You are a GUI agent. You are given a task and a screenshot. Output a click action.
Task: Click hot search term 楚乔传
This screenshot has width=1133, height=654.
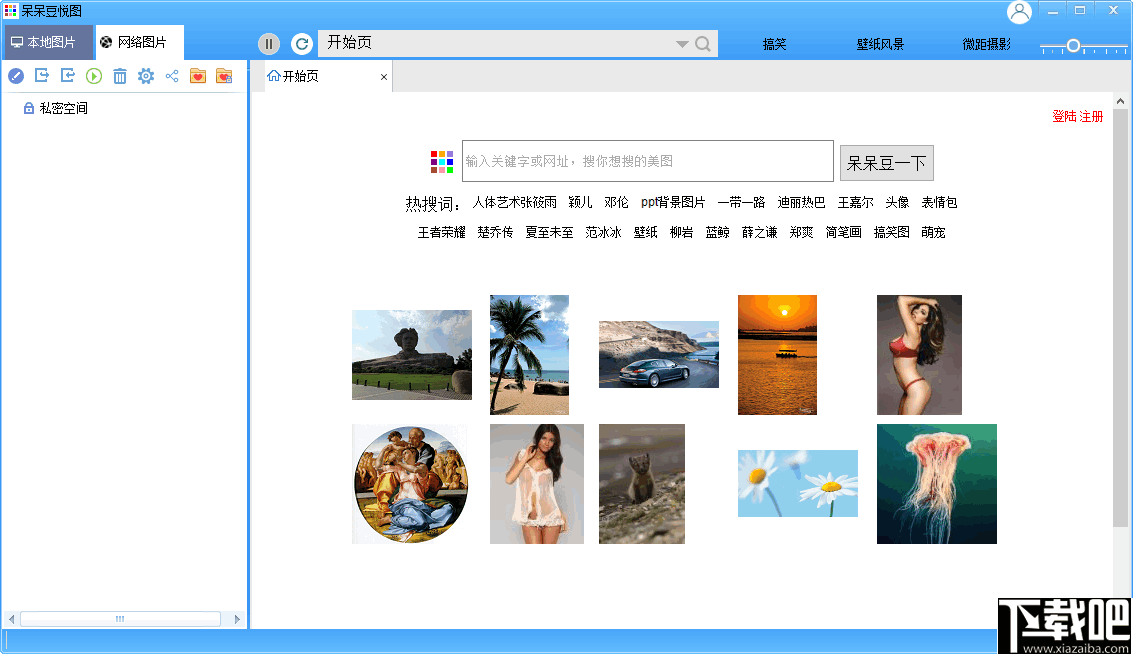[x=495, y=233]
